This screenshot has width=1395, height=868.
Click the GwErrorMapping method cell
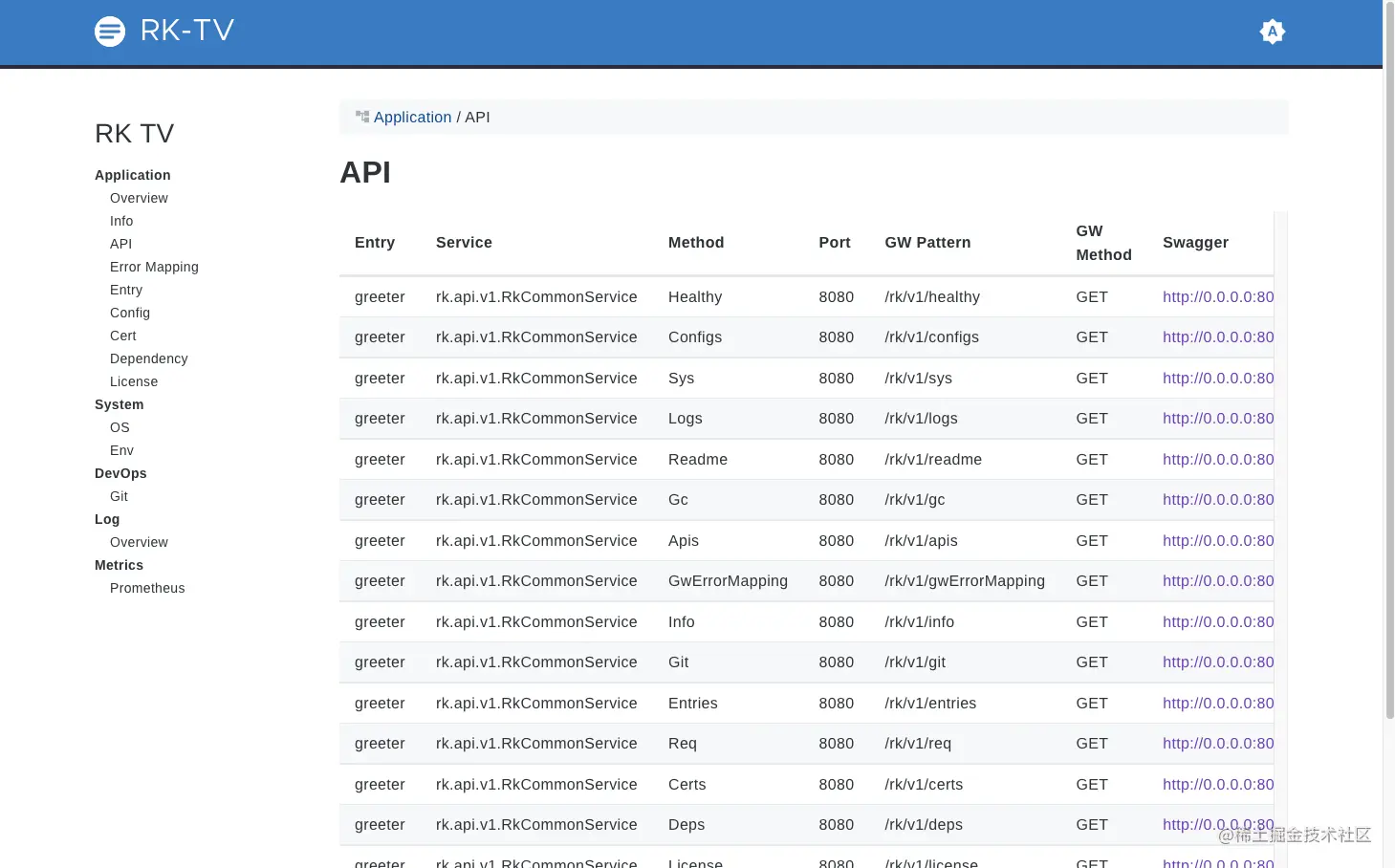click(x=728, y=581)
